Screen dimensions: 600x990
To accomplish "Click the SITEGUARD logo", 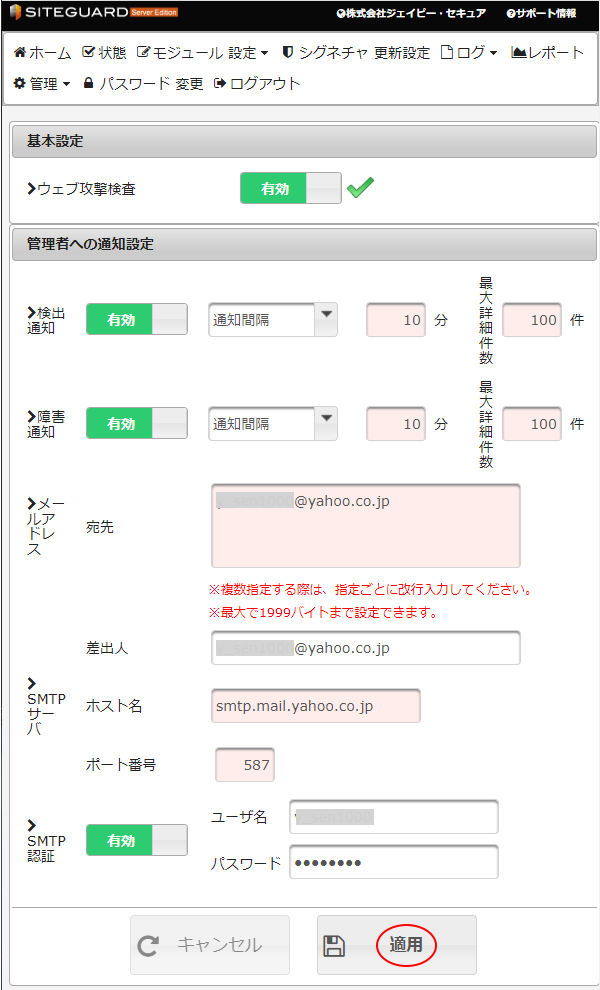I will point(94,12).
